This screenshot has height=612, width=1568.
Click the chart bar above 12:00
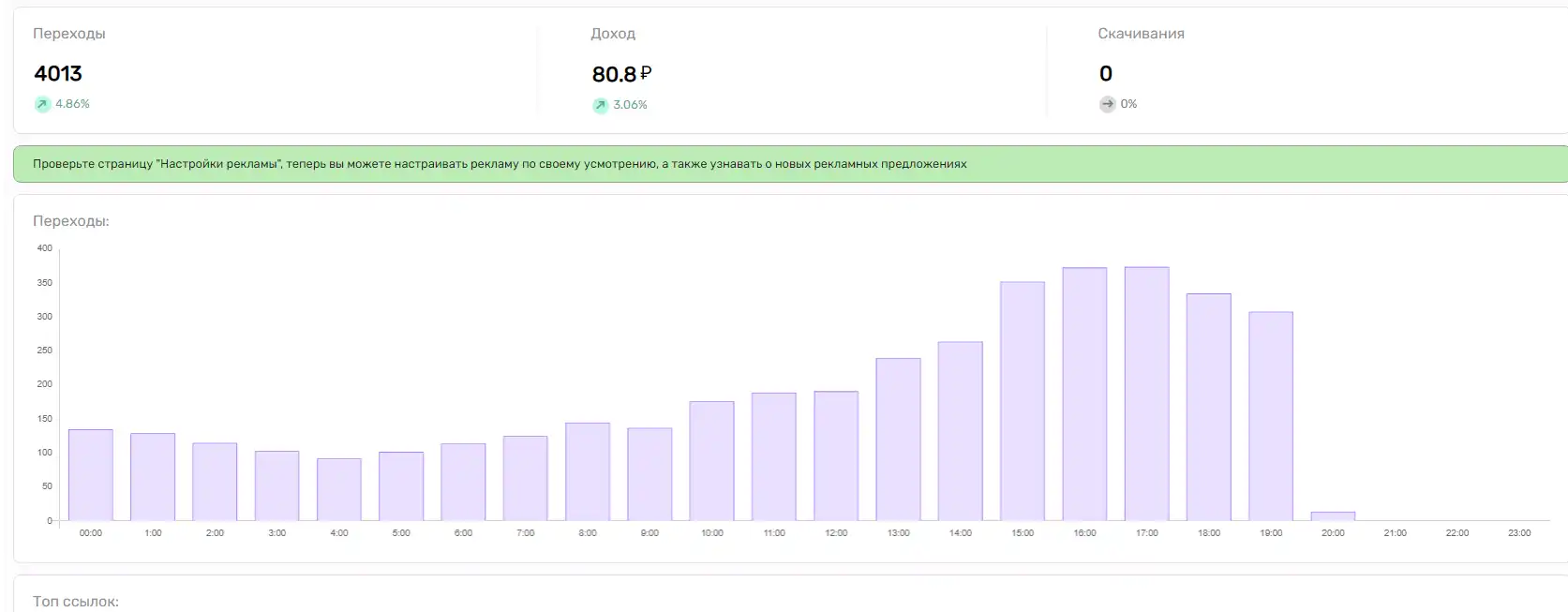click(x=836, y=456)
